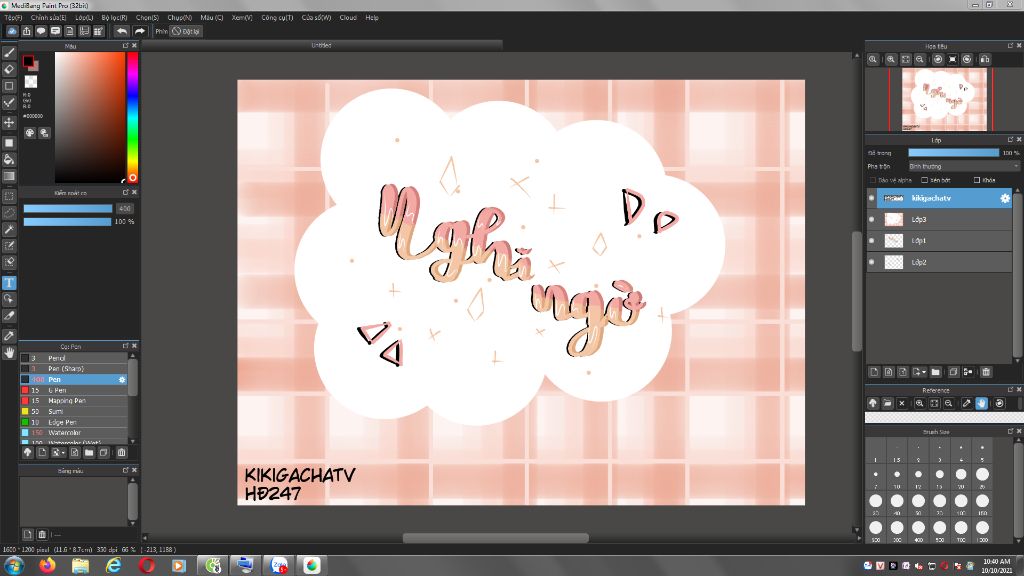Viewport: 1024px width, 576px height.
Task: Open the color palette wheel icon
Action: coord(30,133)
